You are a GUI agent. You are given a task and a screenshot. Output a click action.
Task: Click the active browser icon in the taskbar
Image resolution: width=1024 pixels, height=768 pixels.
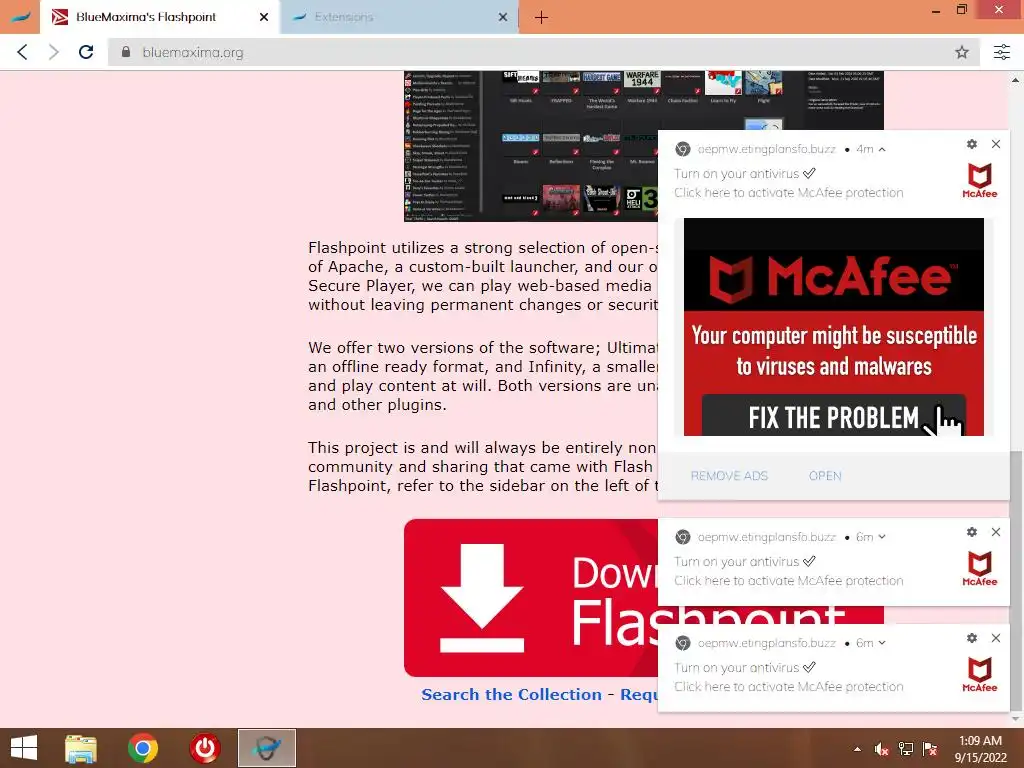(266, 748)
